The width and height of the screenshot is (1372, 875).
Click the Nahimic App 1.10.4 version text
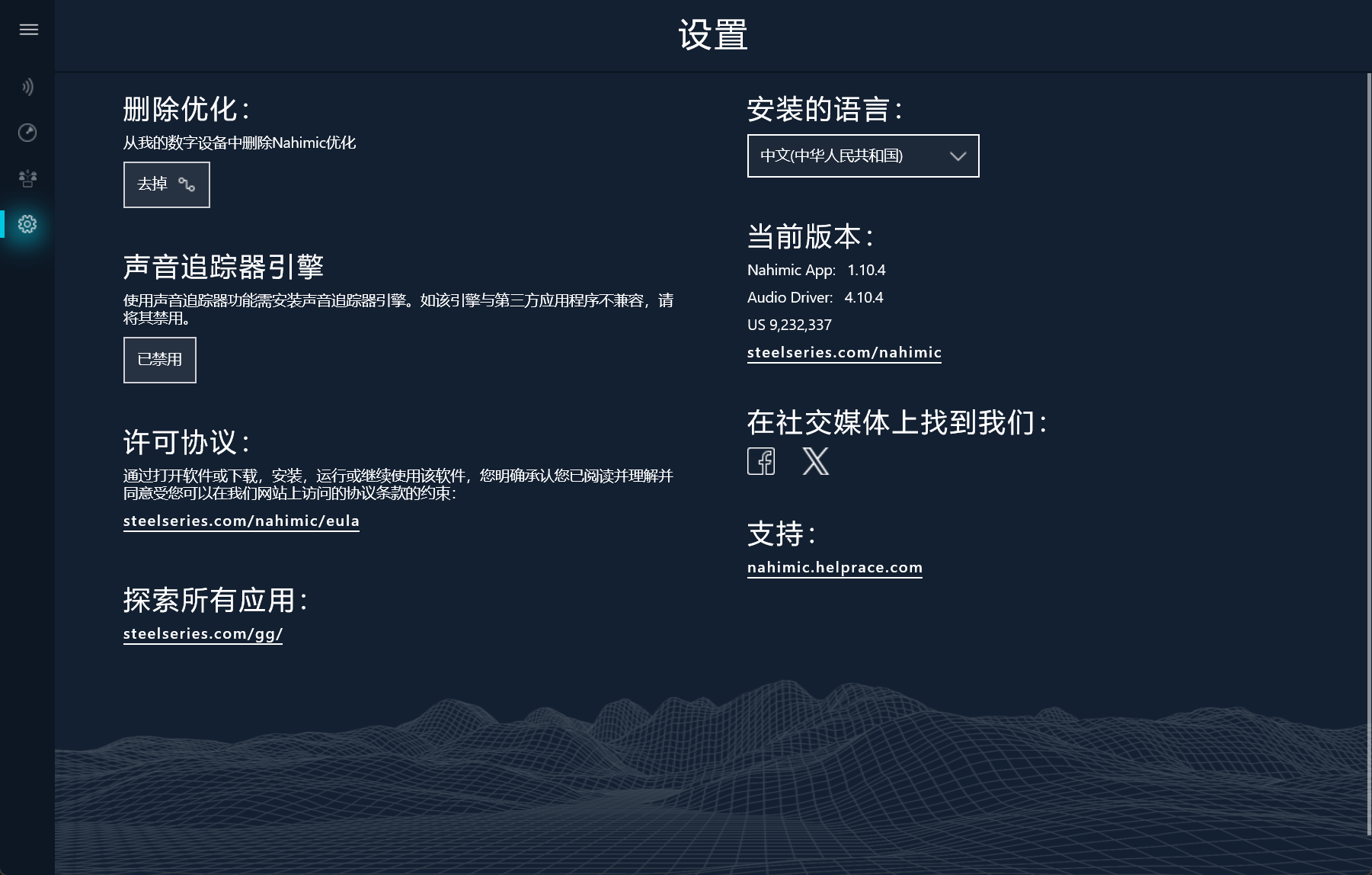click(x=816, y=271)
